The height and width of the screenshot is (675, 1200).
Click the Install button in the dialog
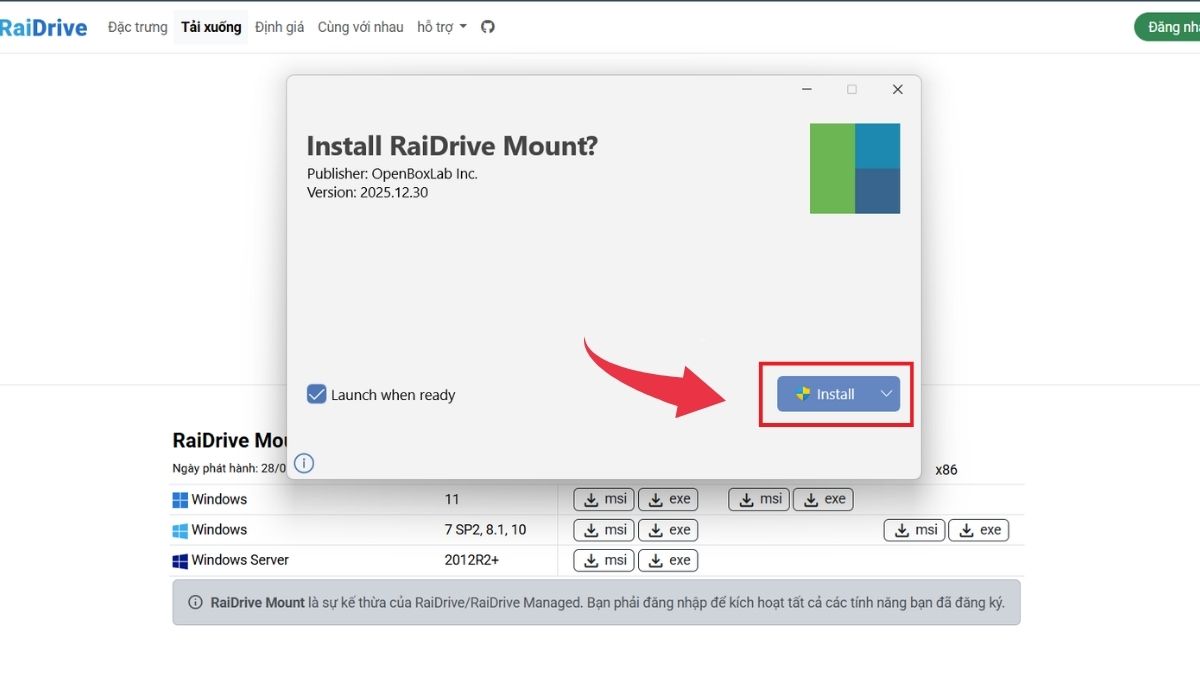tap(825, 394)
